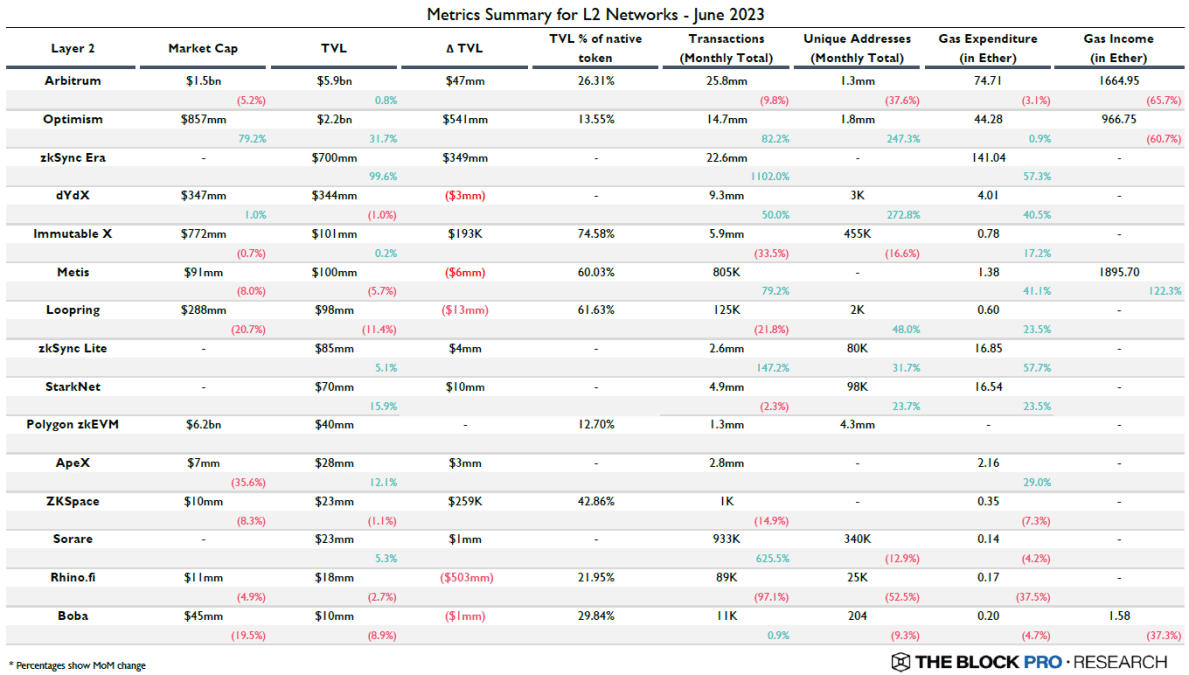Viewport: 1189px width, 675px height.
Task: Click the Optimism row label
Action: [x=73, y=119]
